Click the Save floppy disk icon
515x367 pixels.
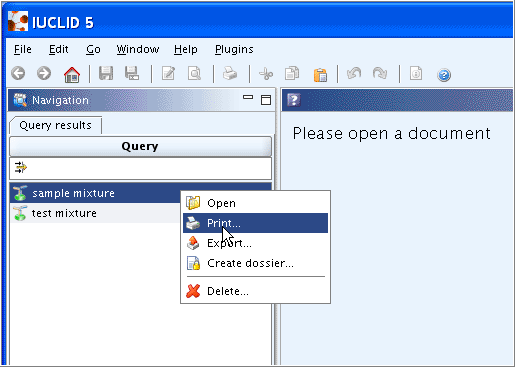pos(106,73)
